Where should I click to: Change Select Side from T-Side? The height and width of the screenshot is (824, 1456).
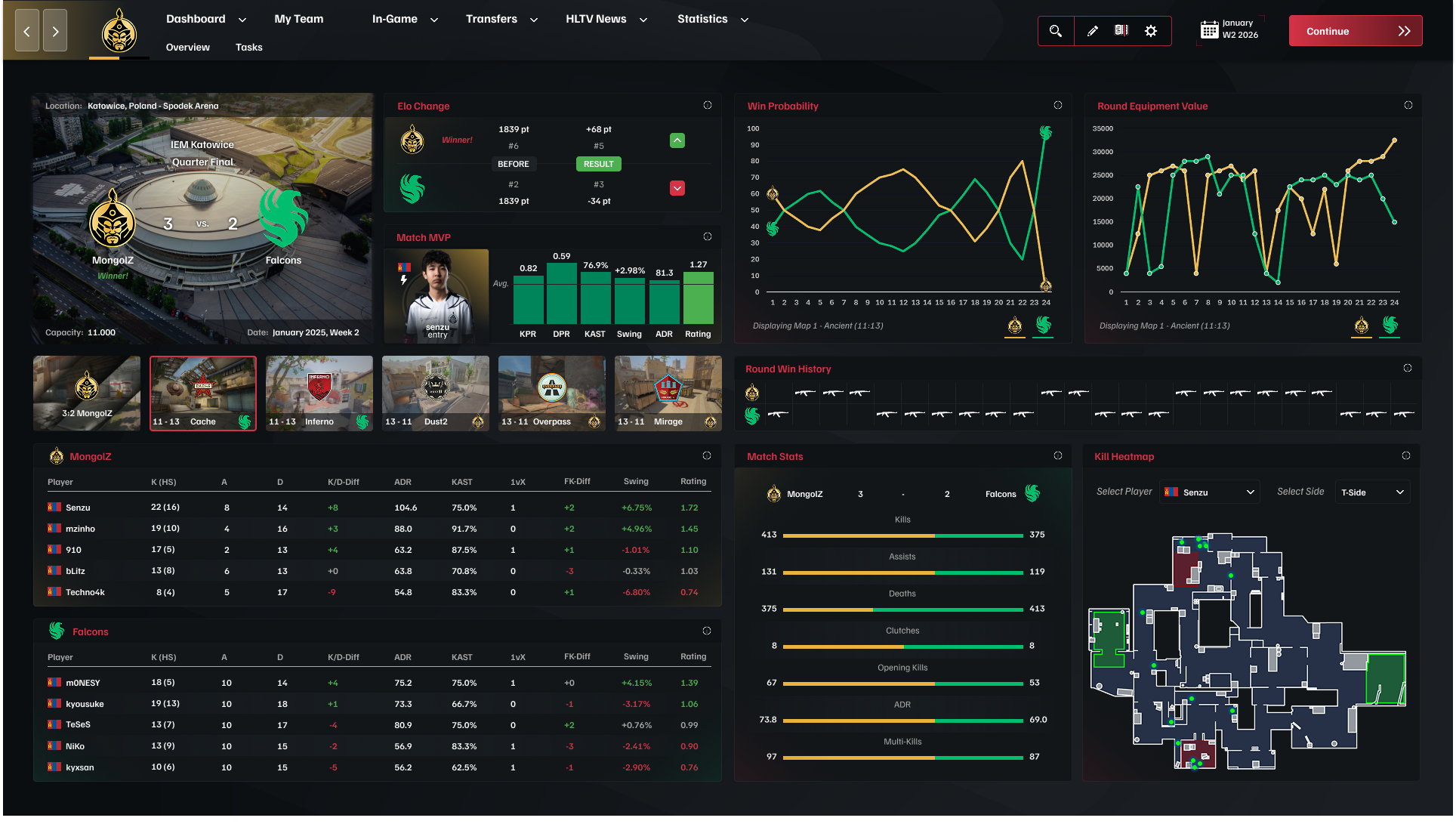coord(1372,492)
